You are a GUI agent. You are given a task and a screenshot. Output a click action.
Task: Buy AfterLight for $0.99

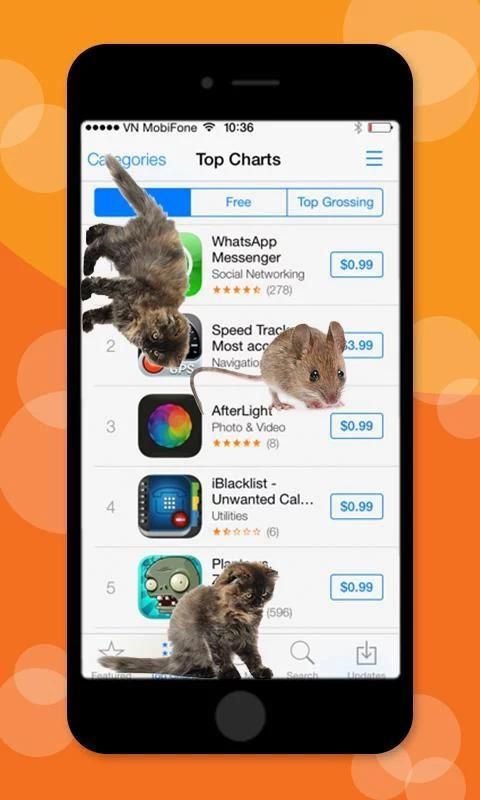pos(357,426)
